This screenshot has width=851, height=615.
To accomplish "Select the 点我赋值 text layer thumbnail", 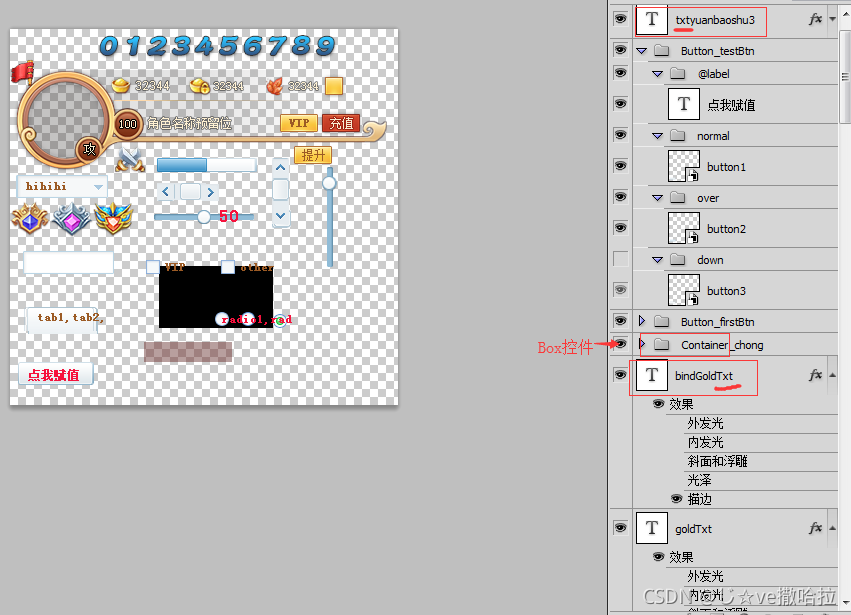I will [x=683, y=104].
